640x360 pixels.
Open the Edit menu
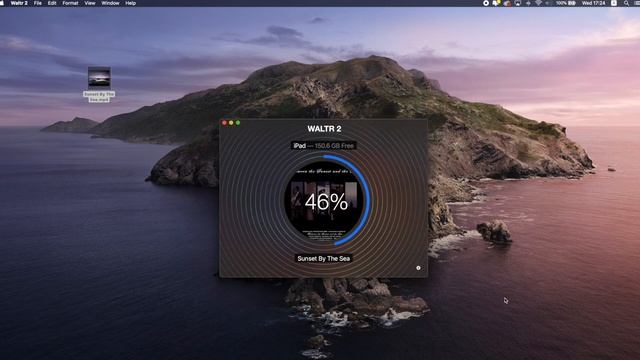click(52, 3)
